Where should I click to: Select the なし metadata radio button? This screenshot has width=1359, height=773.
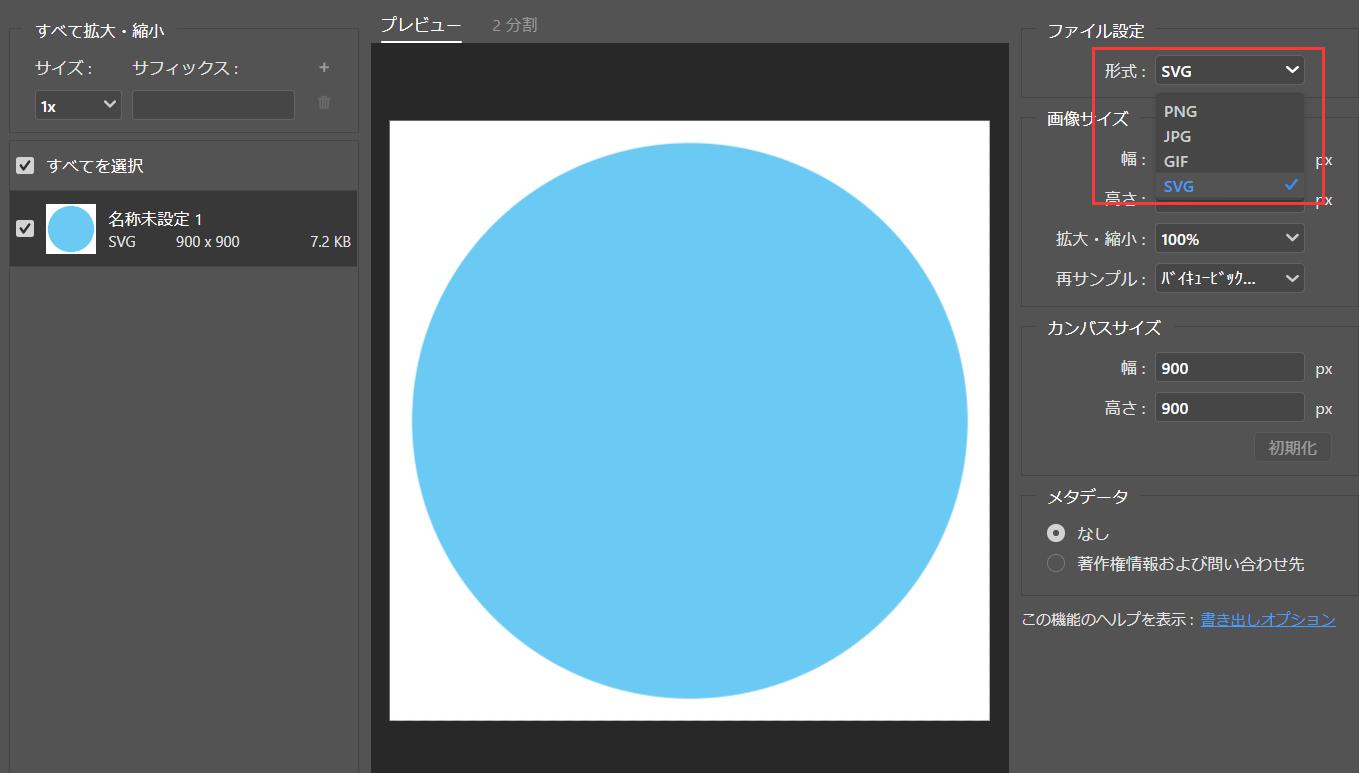[1055, 534]
